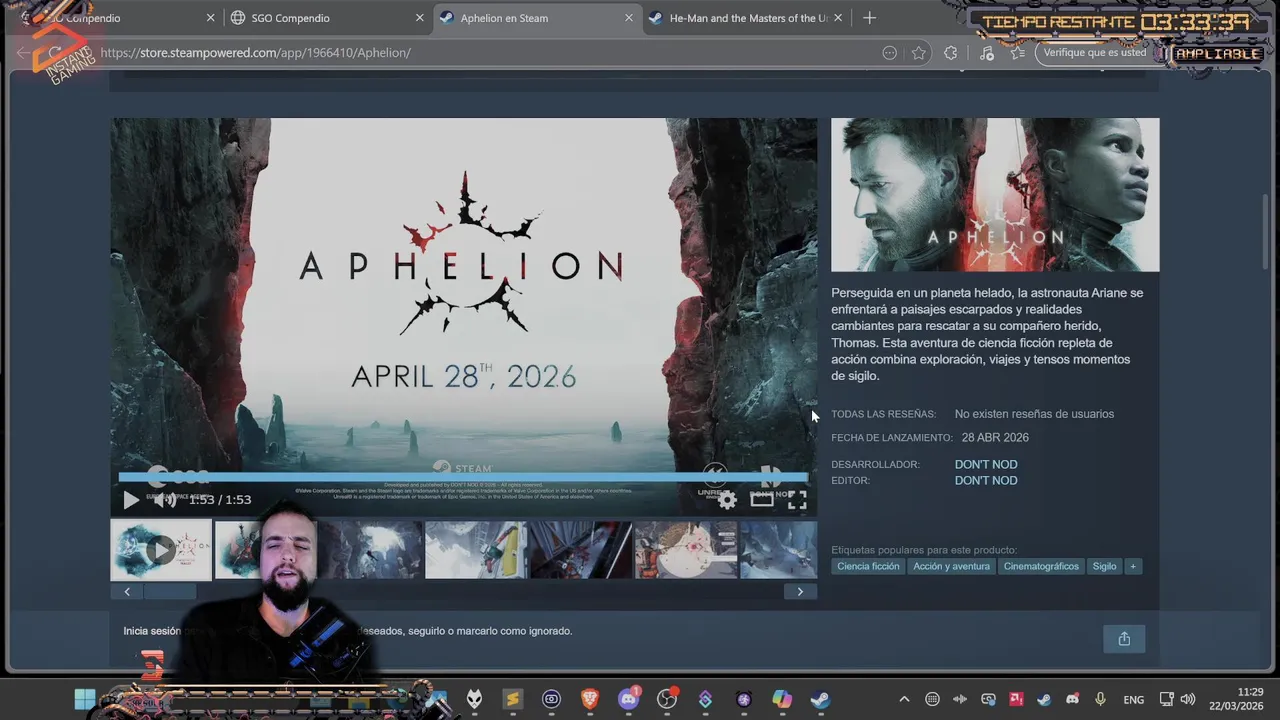Open a new browser tab

coord(869,18)
